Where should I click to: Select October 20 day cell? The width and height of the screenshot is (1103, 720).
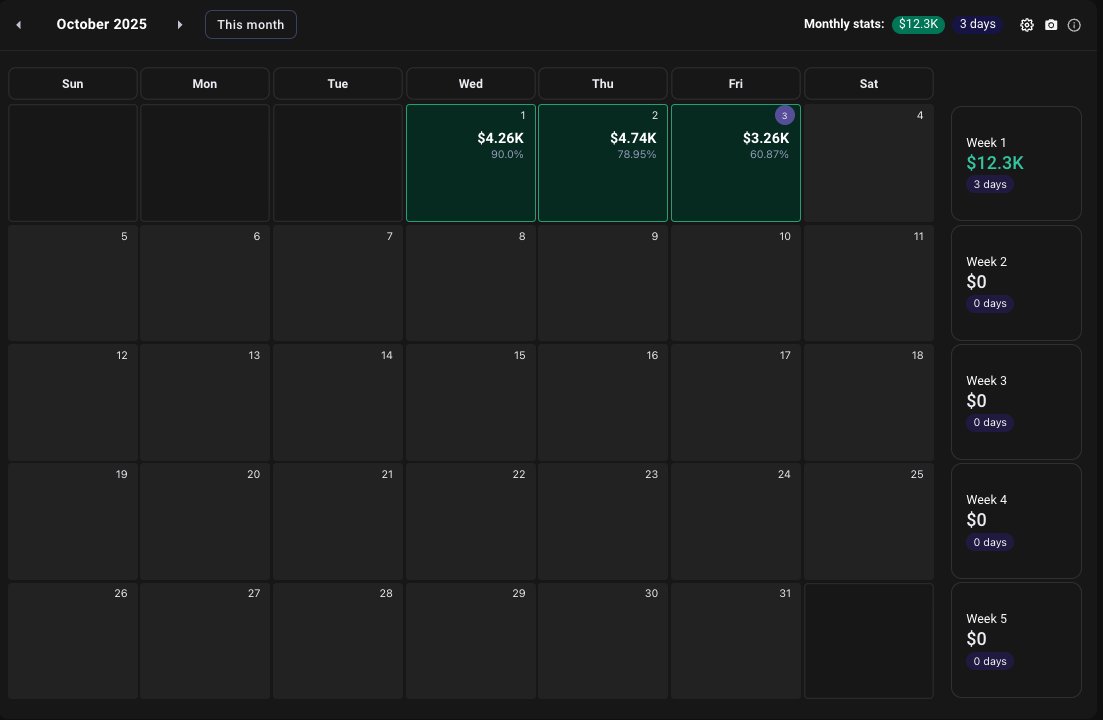coord(205,521)
